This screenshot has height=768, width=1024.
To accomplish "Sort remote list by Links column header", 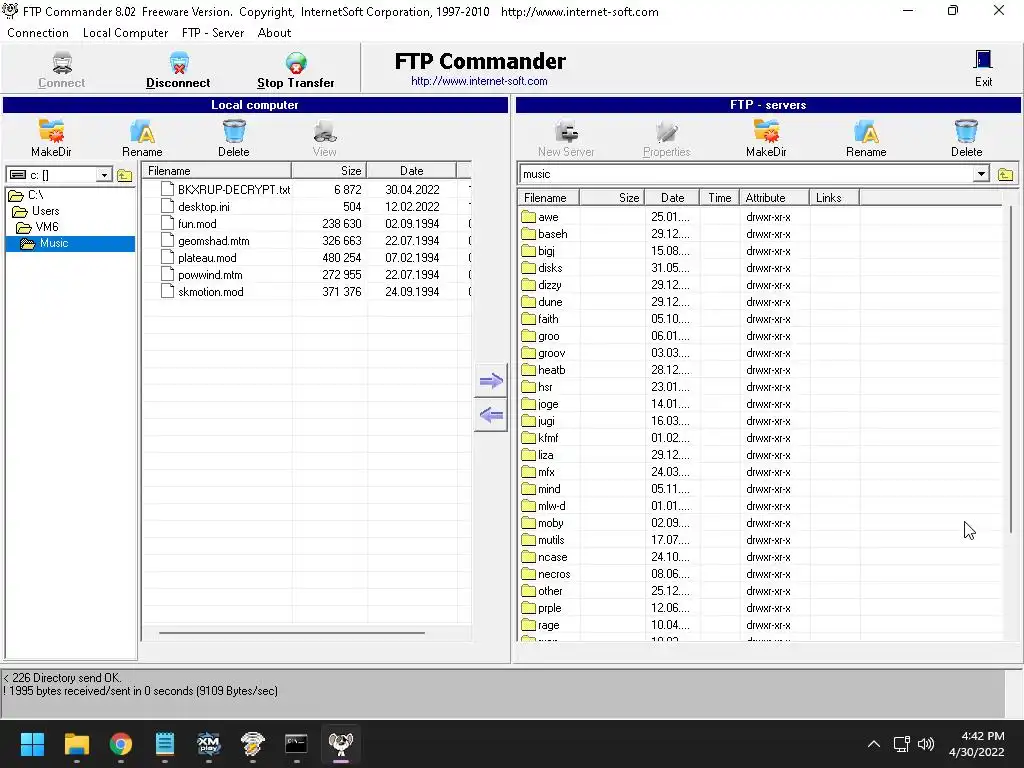I will pyautogui.click(x=834, y=197).
